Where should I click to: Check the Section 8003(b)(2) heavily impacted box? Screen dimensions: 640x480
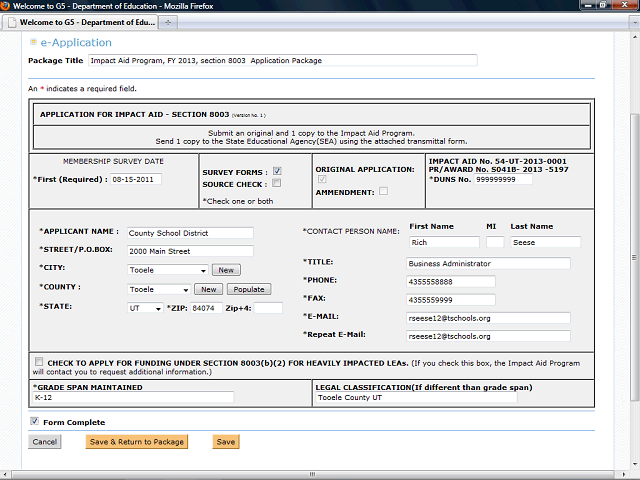click(x=38, y=361)
